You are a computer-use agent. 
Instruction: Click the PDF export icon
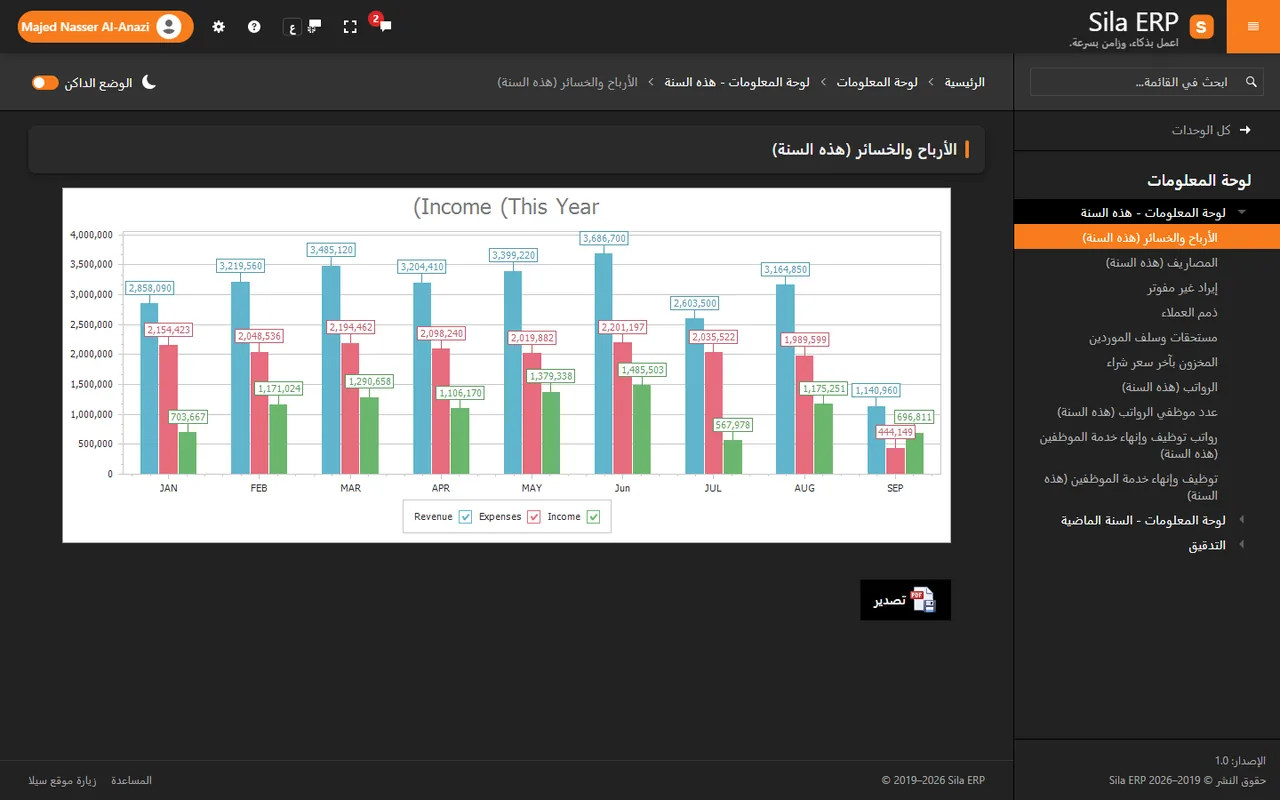point(923,600)
